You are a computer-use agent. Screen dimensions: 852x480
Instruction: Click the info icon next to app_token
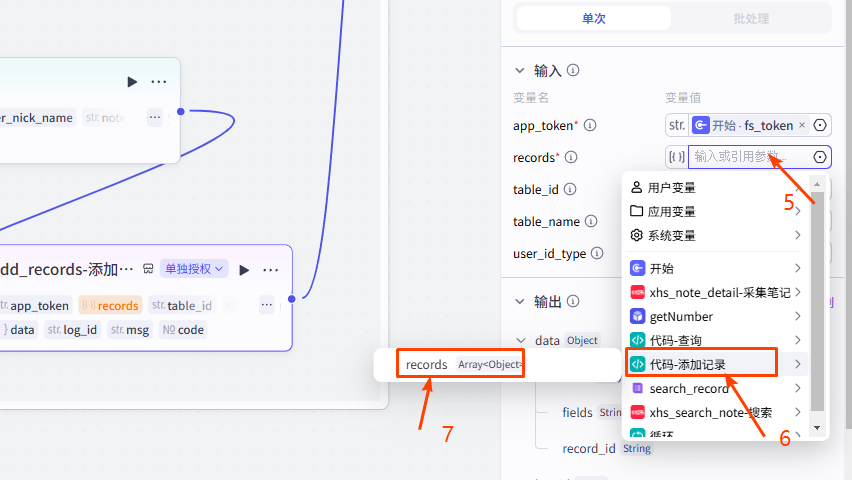pyautogui.click(x=590, y=126)
